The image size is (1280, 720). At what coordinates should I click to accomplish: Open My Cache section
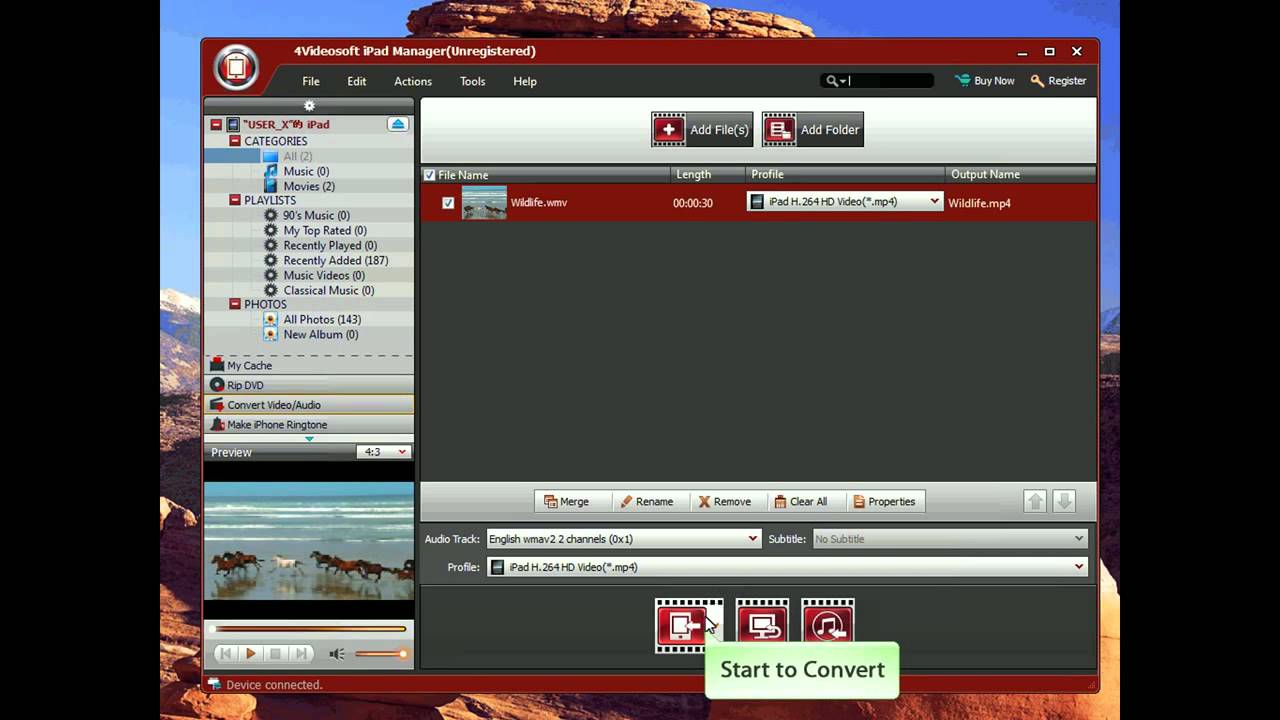coord(309,365)
